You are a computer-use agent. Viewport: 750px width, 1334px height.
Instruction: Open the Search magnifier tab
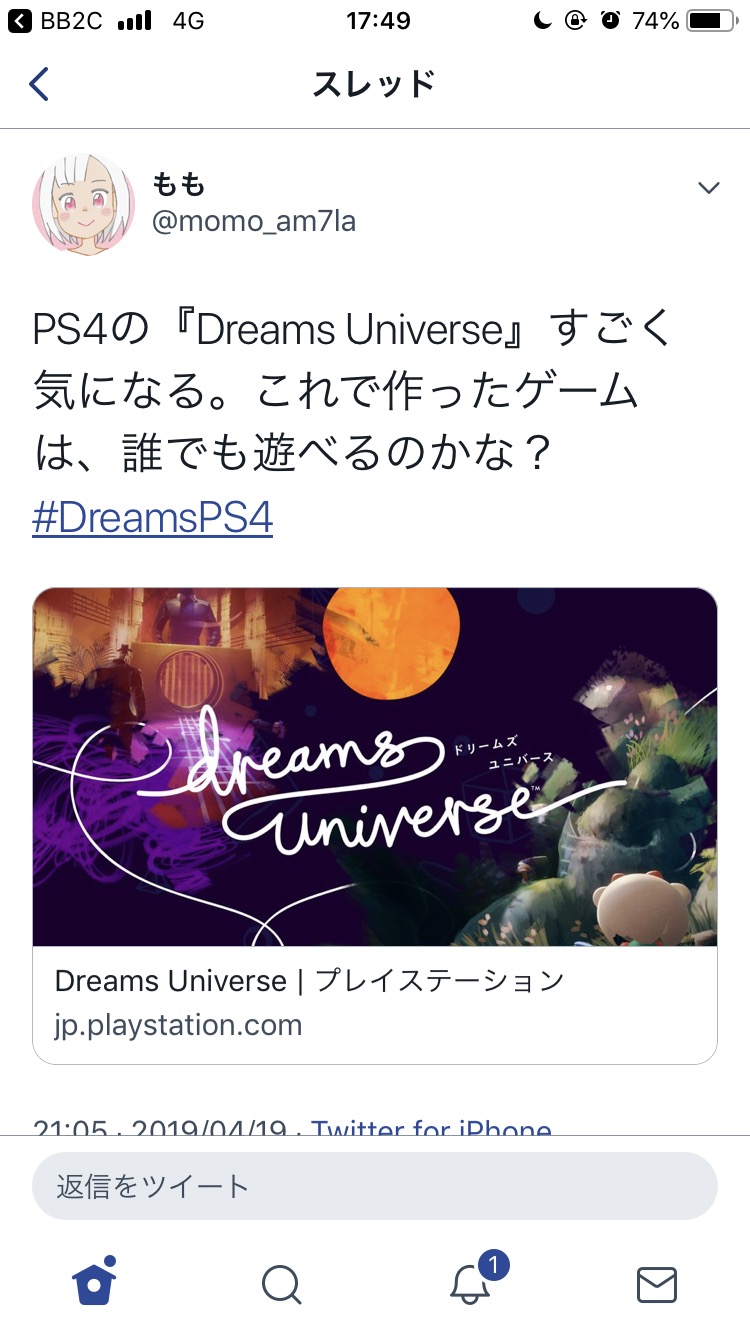[x=281, y=1284]
